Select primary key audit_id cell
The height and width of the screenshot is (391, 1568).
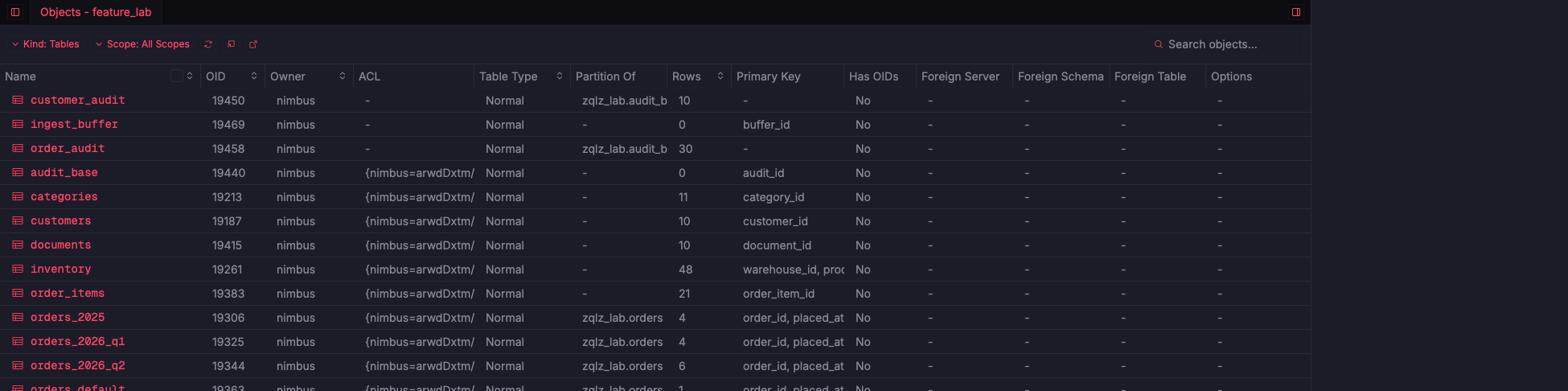click(763, 173)
